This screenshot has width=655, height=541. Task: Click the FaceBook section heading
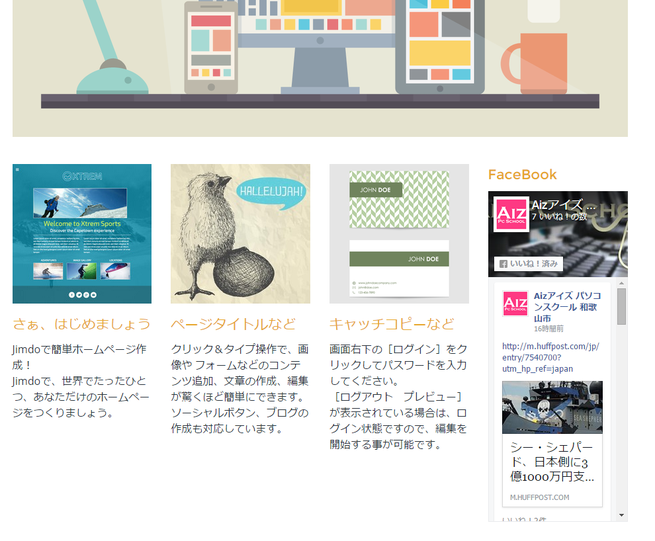(522, 175)
